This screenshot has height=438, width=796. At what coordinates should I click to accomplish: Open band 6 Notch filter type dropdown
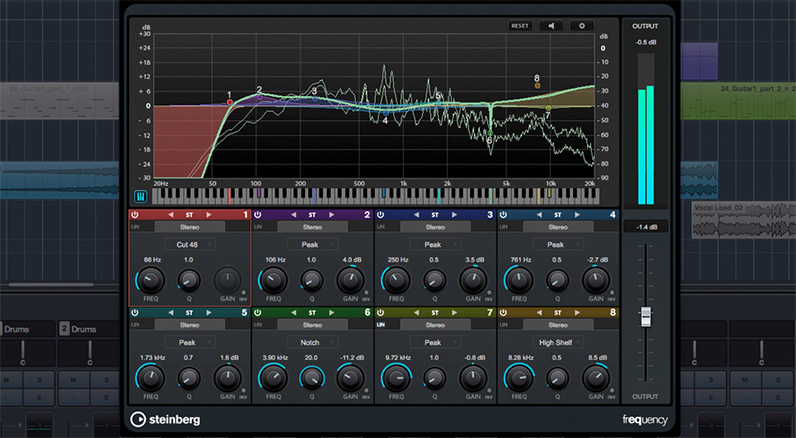[x=312, y=343]
